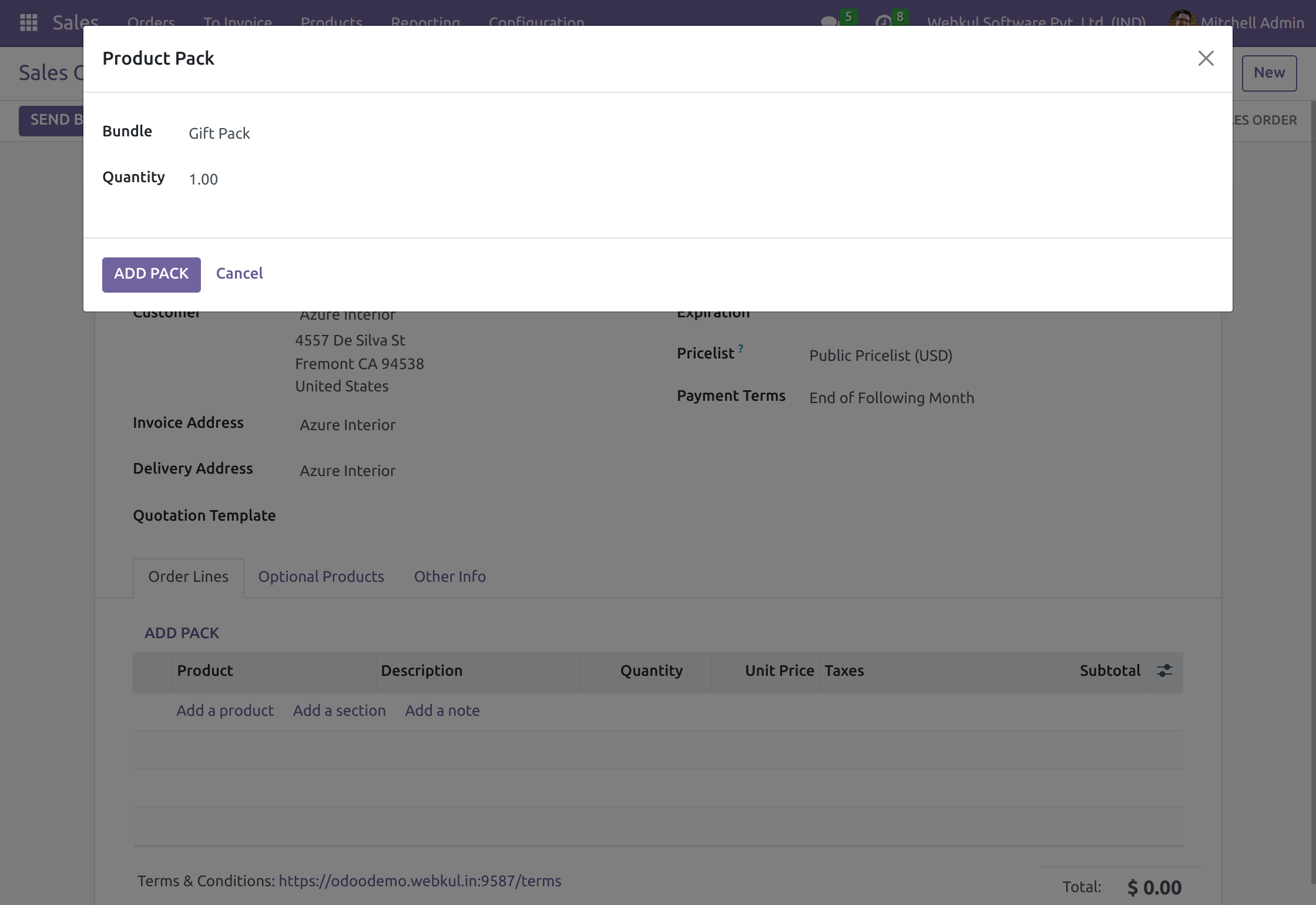The height and width of the screenshot is (905, 1316).
Task: Click the Pricelist help question mark
Action: (x=741, y=348)
